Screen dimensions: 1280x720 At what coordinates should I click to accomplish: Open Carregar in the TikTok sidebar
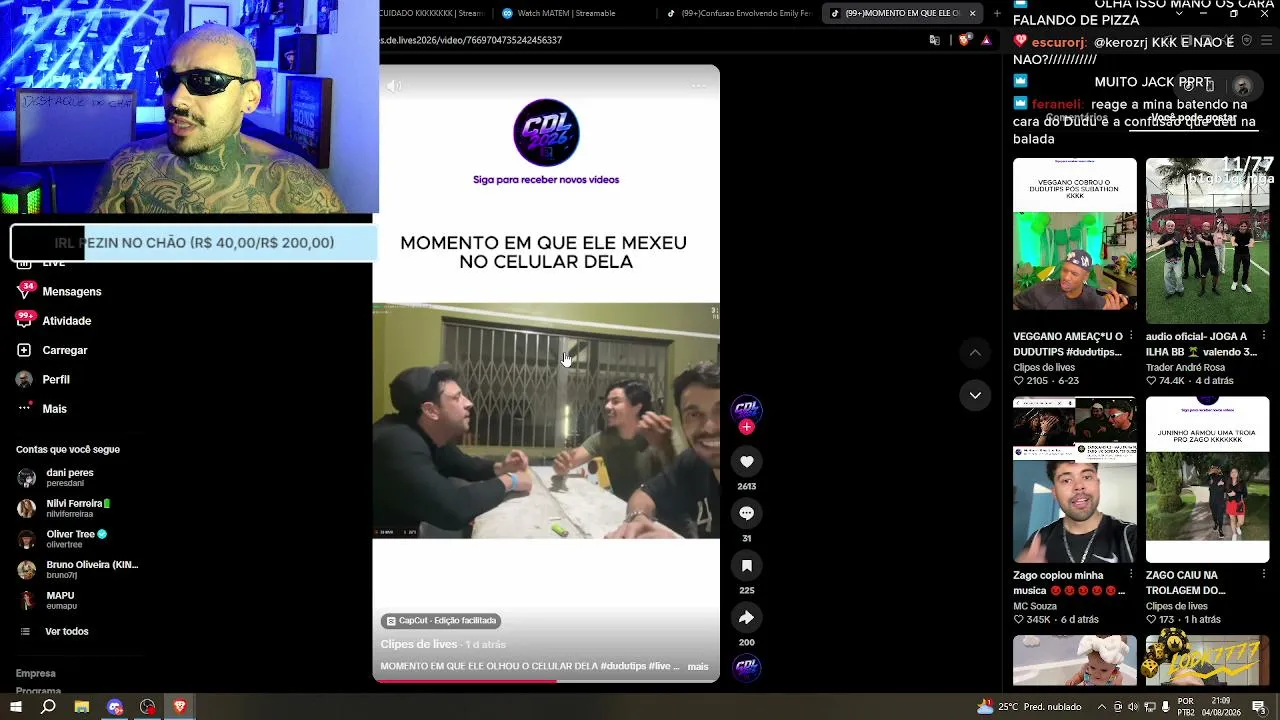(x=65, y=350)
